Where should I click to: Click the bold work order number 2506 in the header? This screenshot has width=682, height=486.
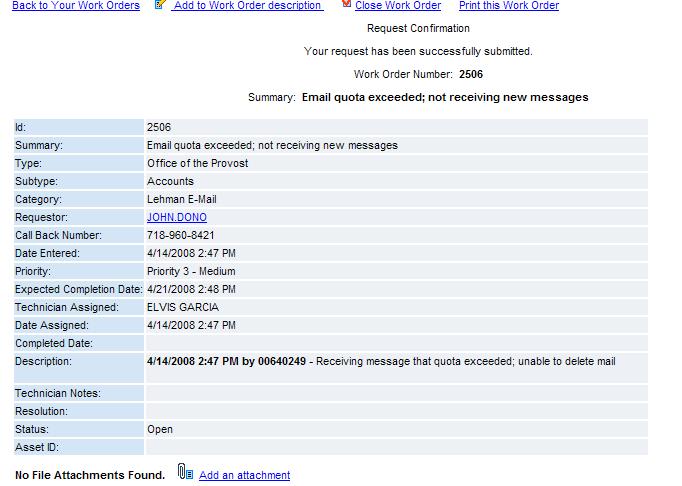(472, 74)
